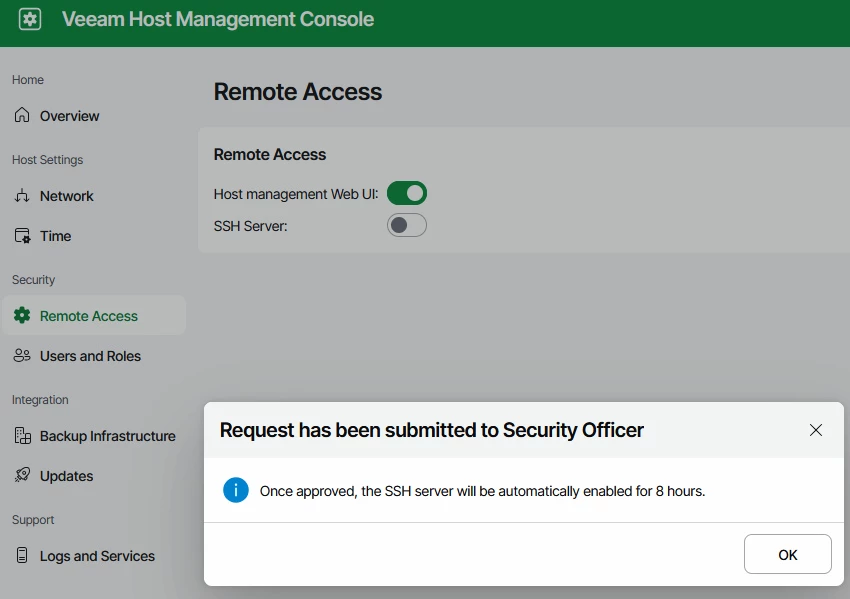The width and height of the screenshot is (850, 599).
Task: Close the Security Officer request dialog
Action: tap(816, 430)
